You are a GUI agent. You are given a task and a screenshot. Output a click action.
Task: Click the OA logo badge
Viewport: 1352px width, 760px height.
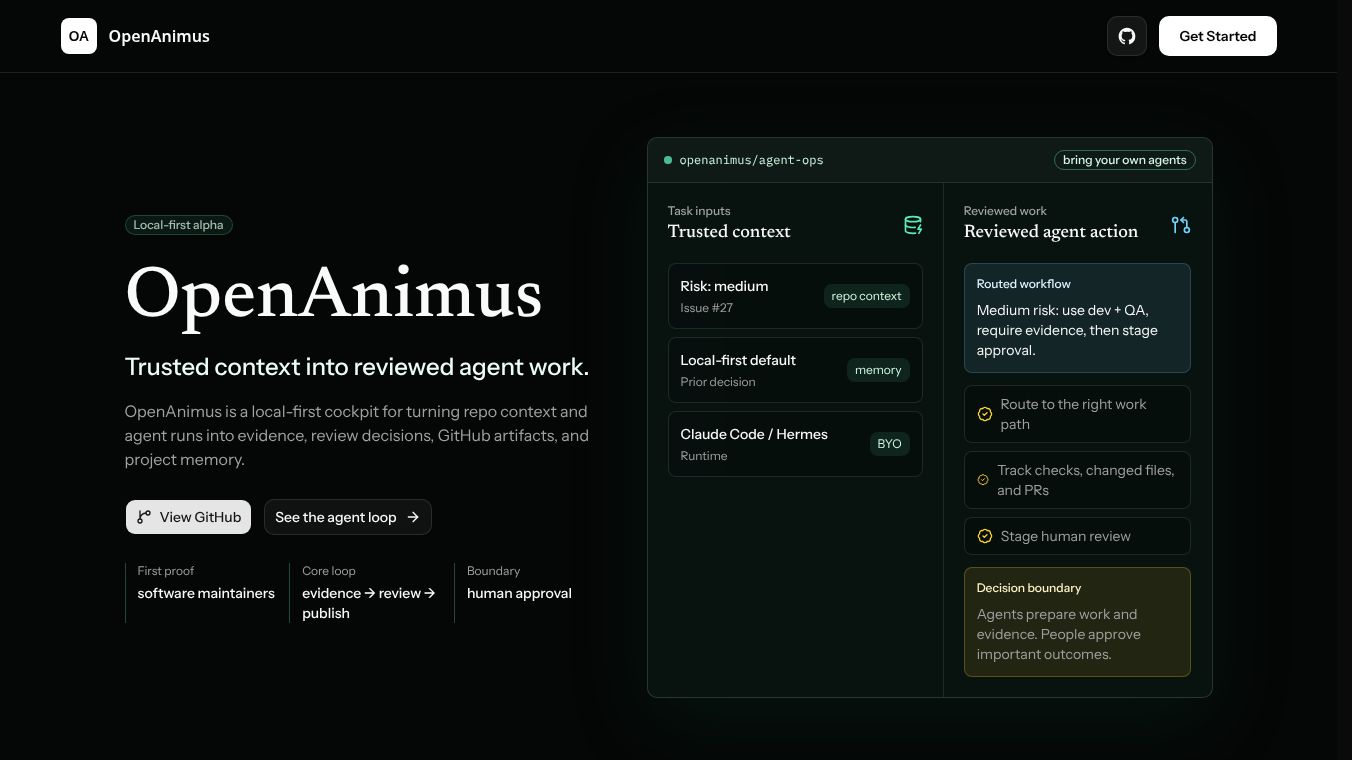pos(79,36)
